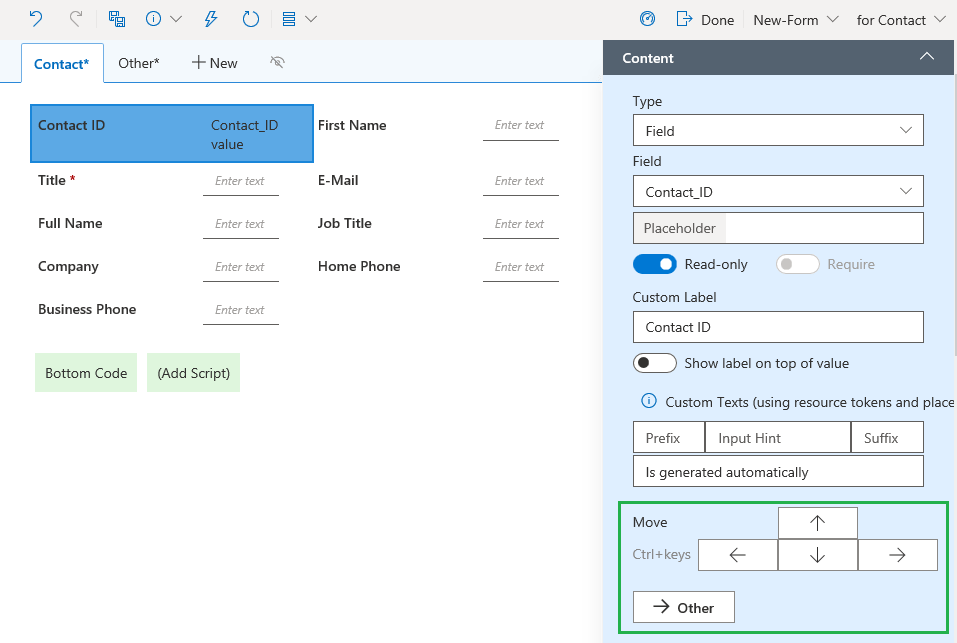
Task: Switch to the Other* tab
Action: (138, 63)
